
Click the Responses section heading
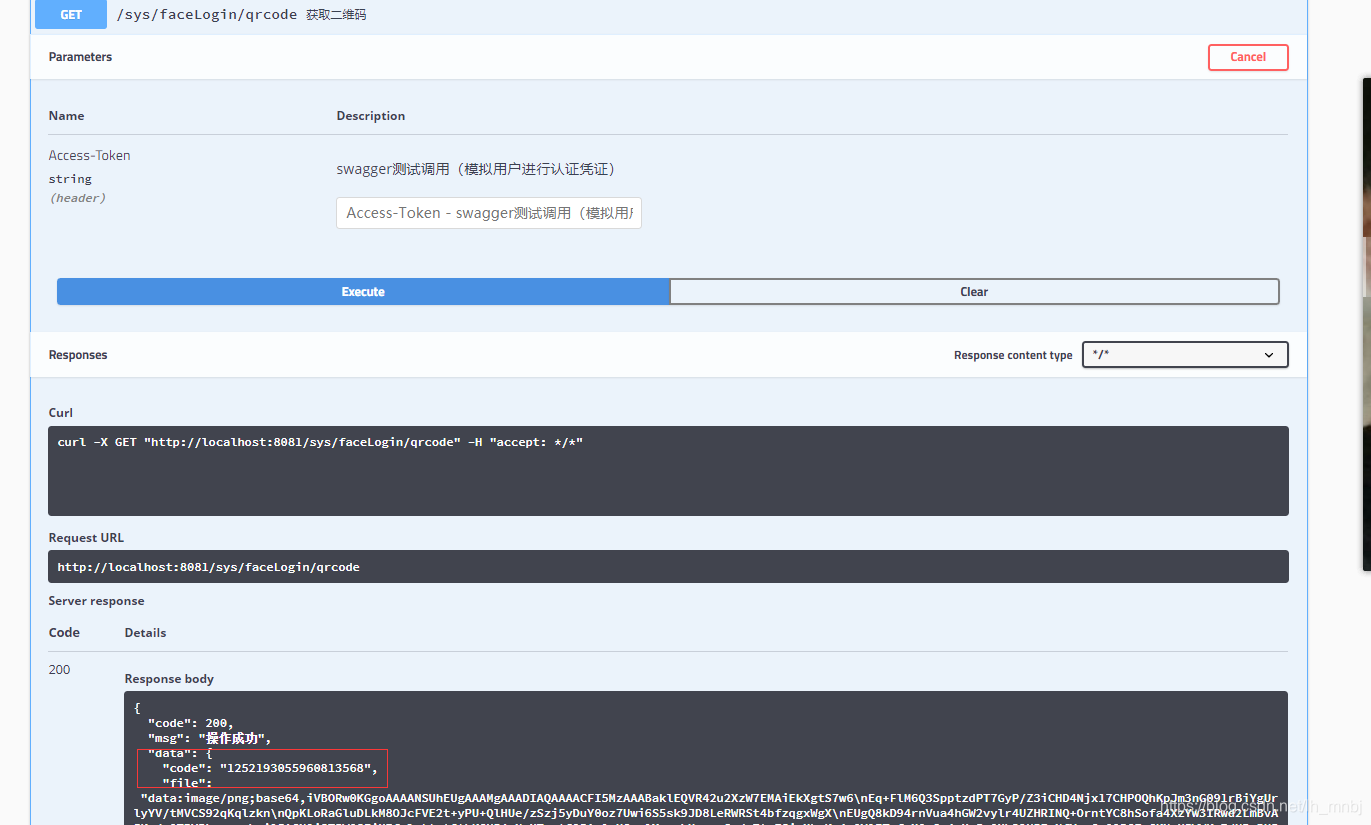click(78, 355)
